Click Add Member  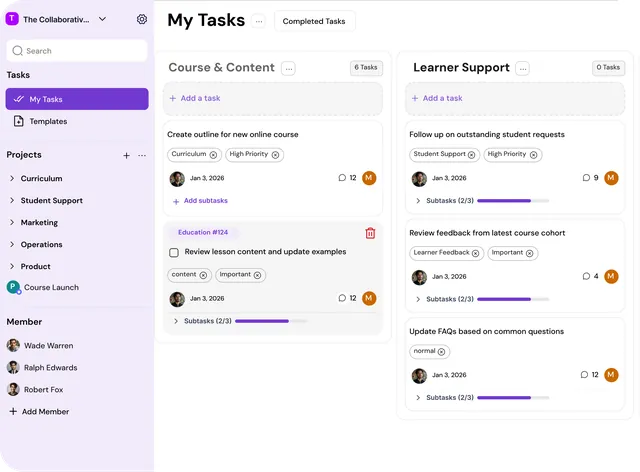[x=40, y=412]
